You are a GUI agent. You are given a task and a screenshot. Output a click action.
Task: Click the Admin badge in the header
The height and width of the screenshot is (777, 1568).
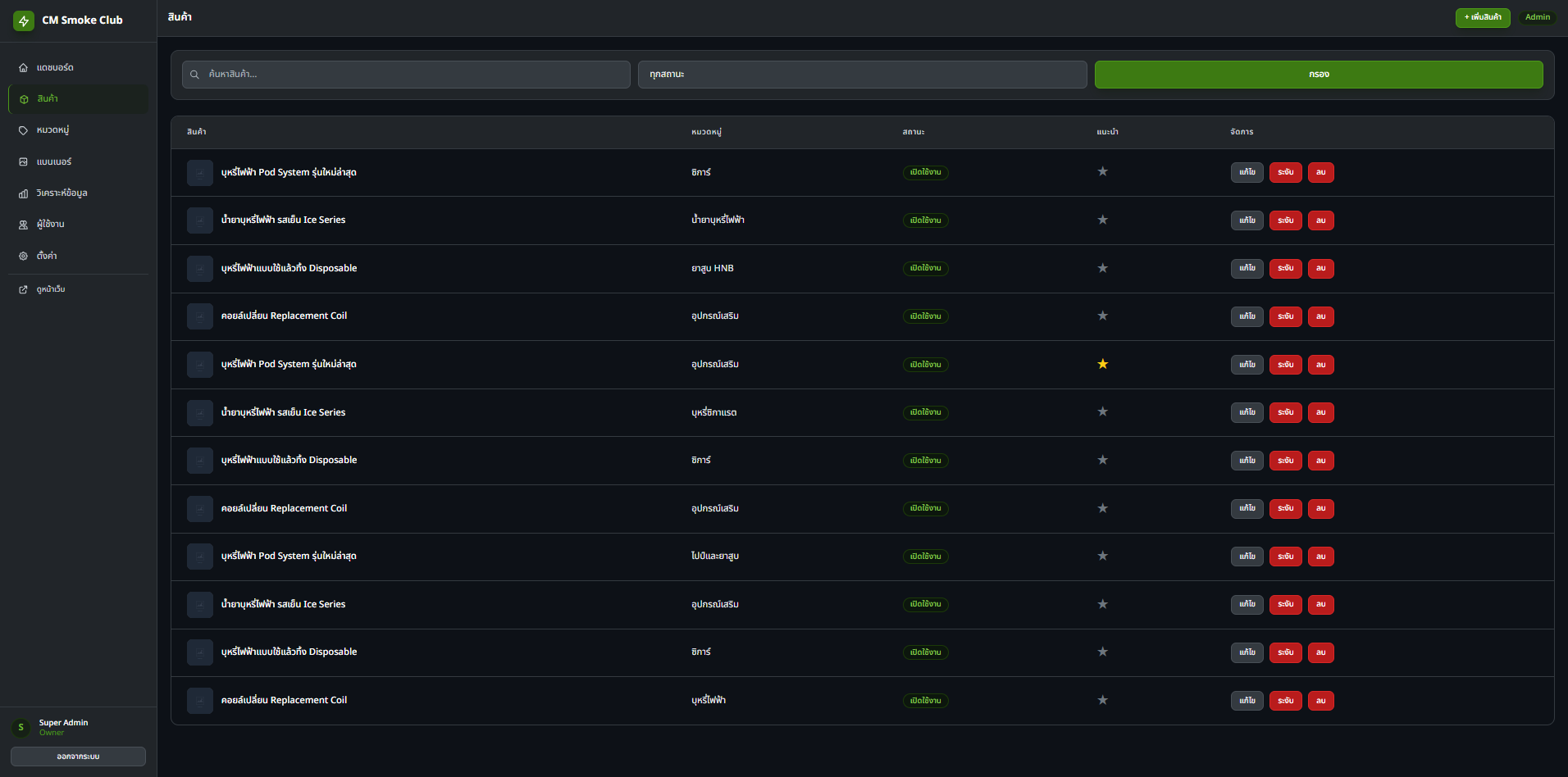click(1538, 17)
